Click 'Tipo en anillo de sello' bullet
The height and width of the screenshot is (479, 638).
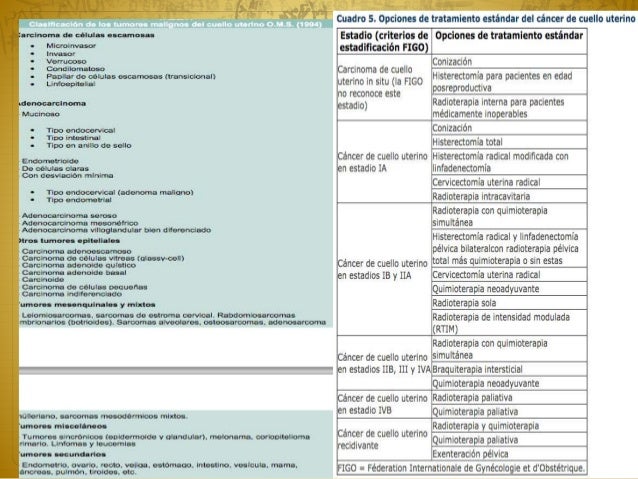tap(89, 145)
